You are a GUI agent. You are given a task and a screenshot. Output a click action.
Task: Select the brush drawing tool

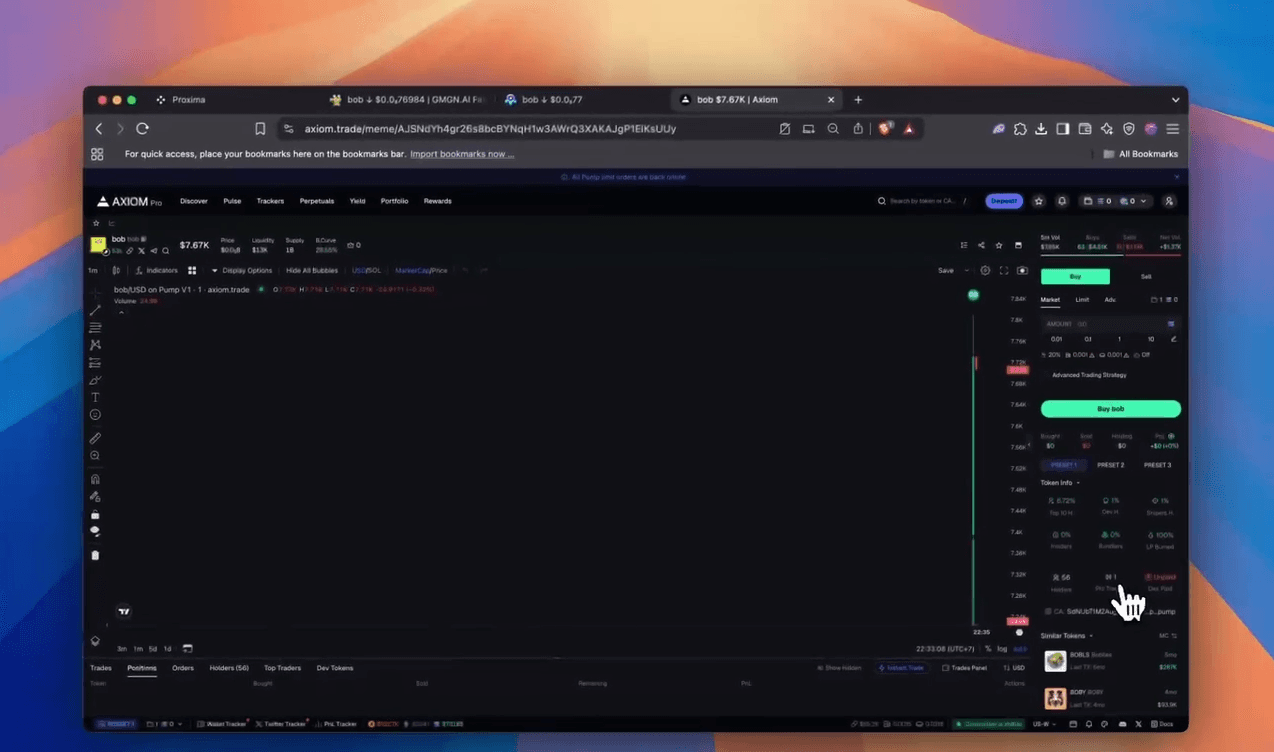pyautogui.click(x=95, y=380)
